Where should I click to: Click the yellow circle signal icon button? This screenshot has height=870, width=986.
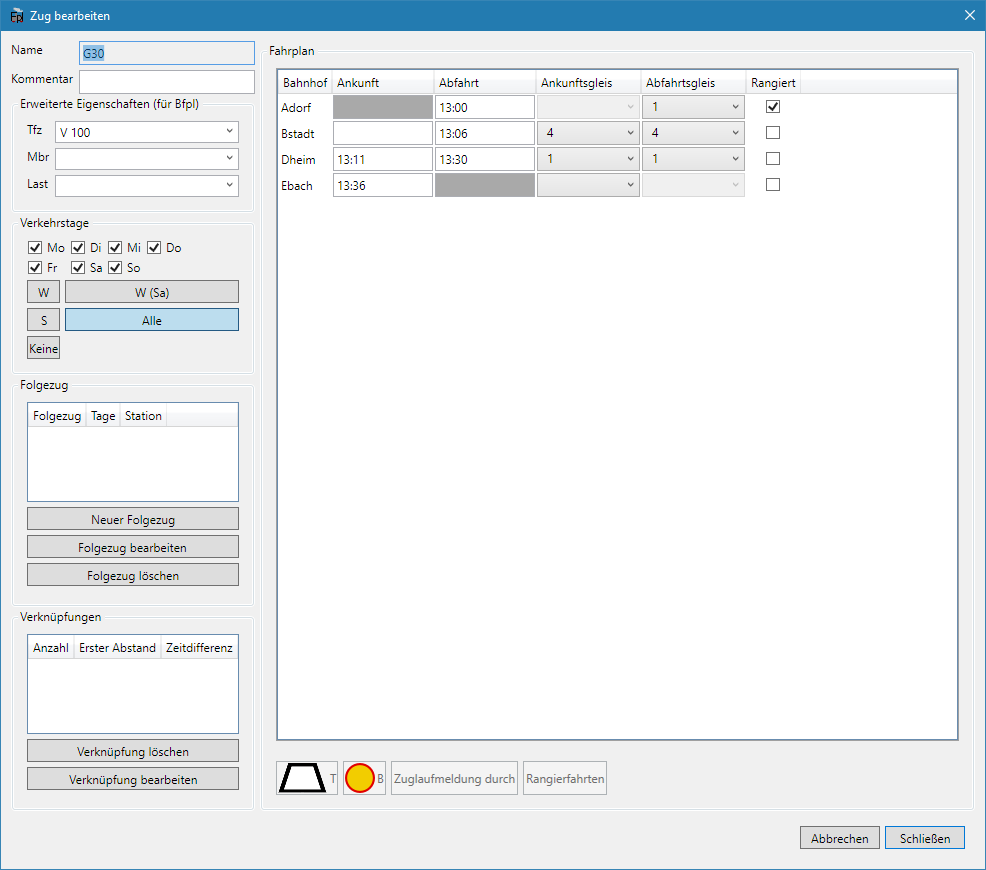[364, 778]
